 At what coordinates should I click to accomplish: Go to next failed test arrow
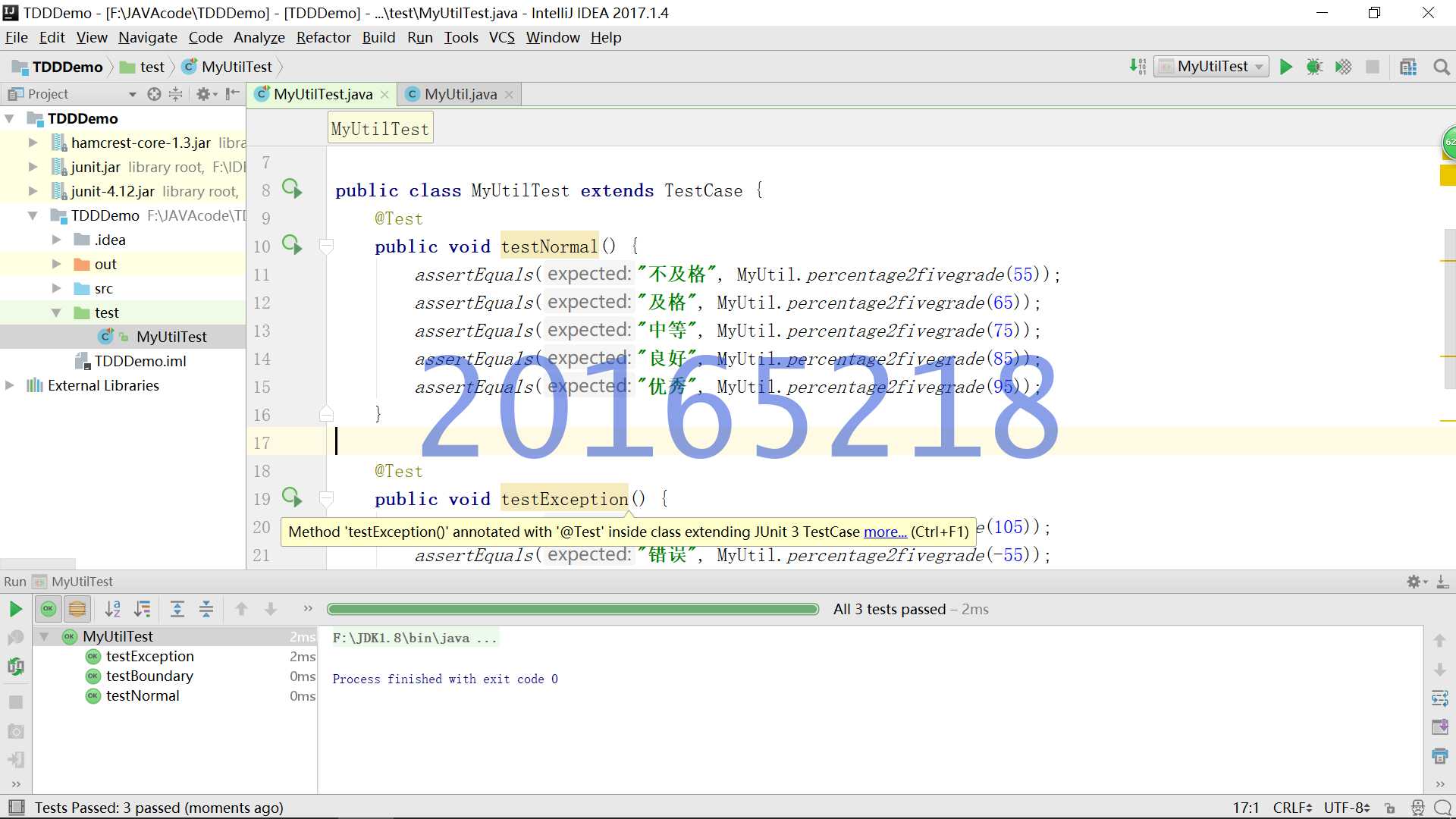tap(271, 609)
